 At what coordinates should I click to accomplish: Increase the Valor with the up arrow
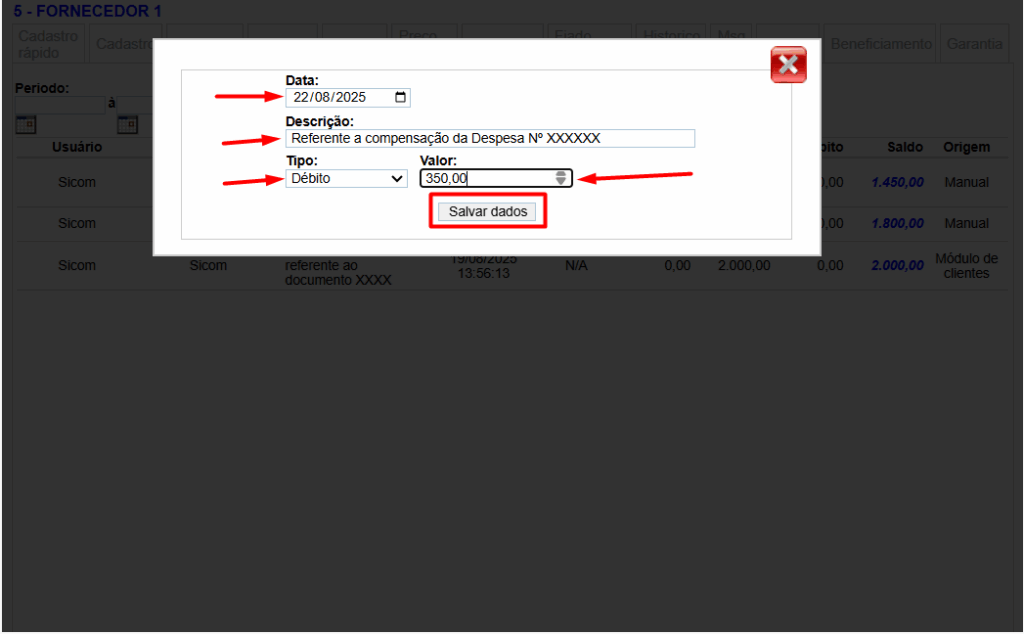(561, 174)
